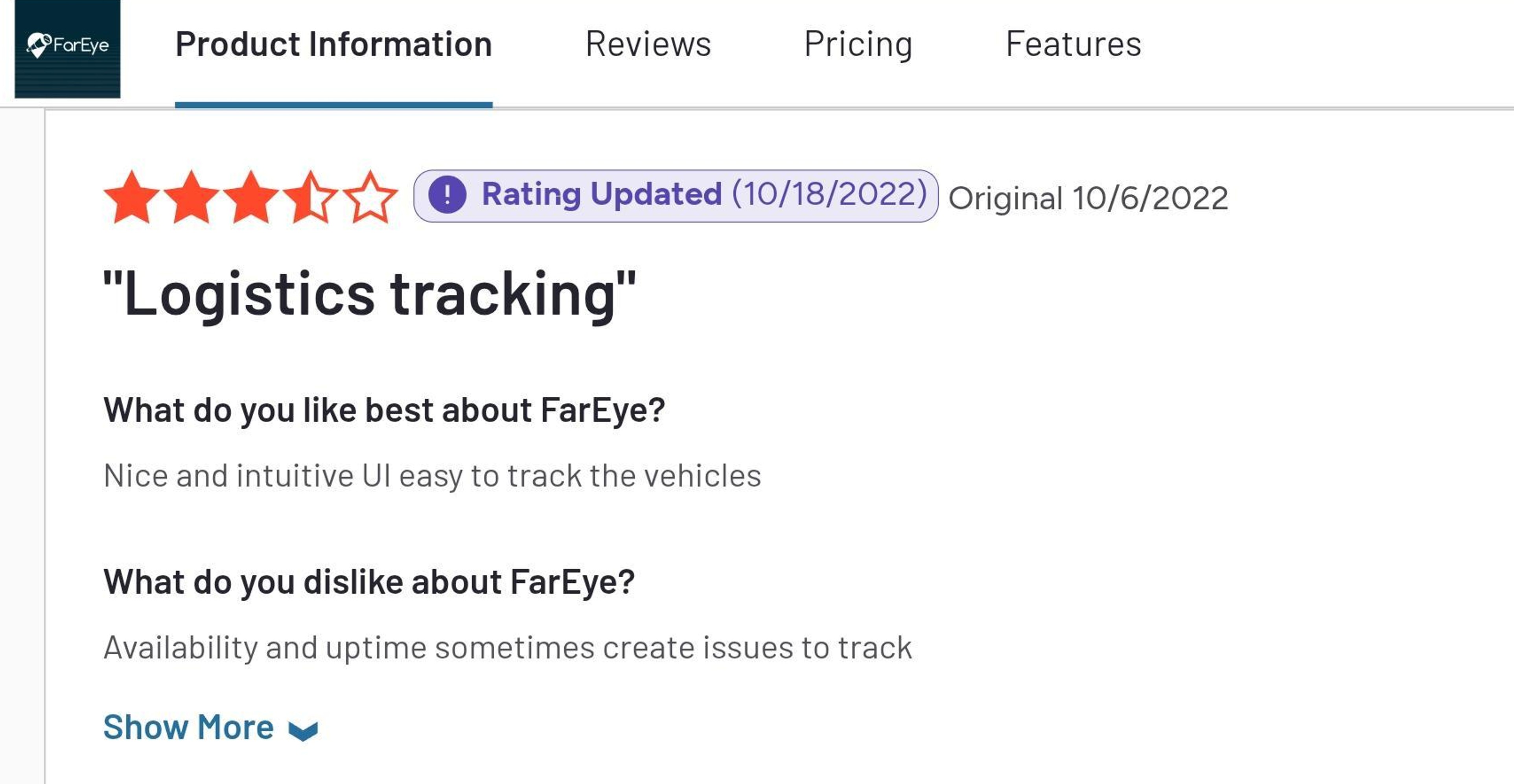Go to Product Information tab
Viewport: 1514px width, 784px height.
333,44
